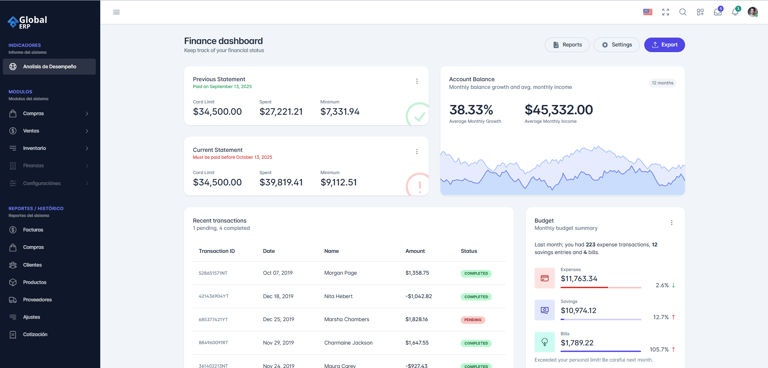768x368 pixels.
Task: Click the blue Export button
Action: click(664, 45)
